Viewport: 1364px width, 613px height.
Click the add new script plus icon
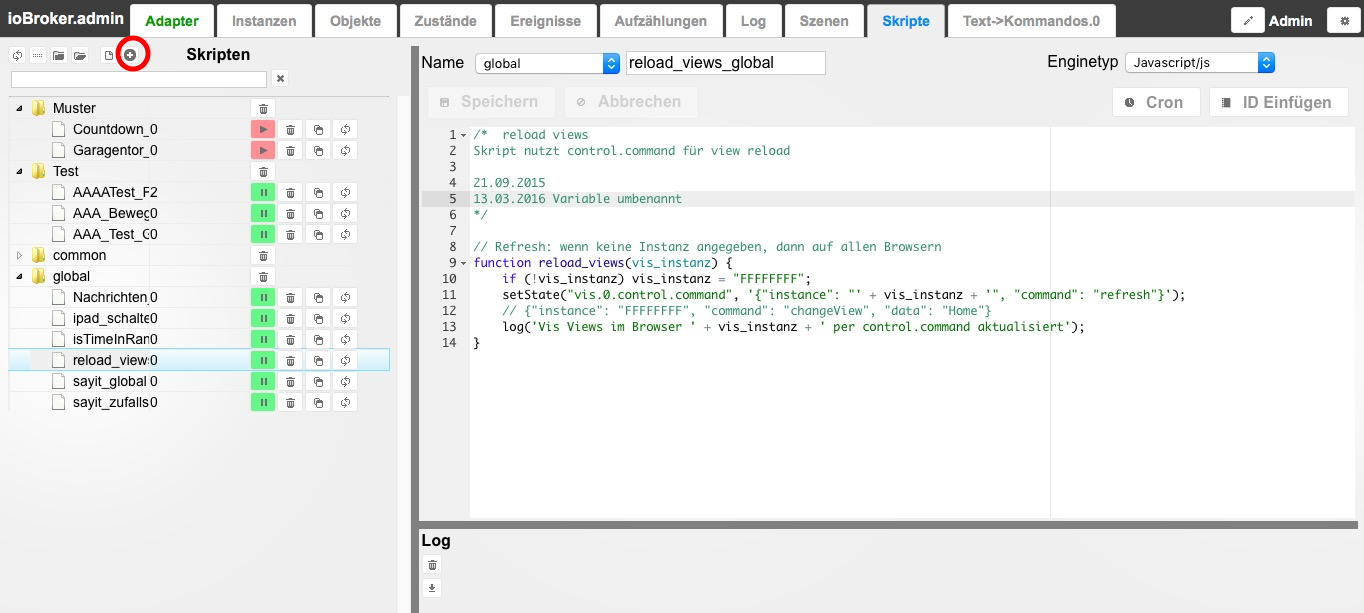(130, 55)
